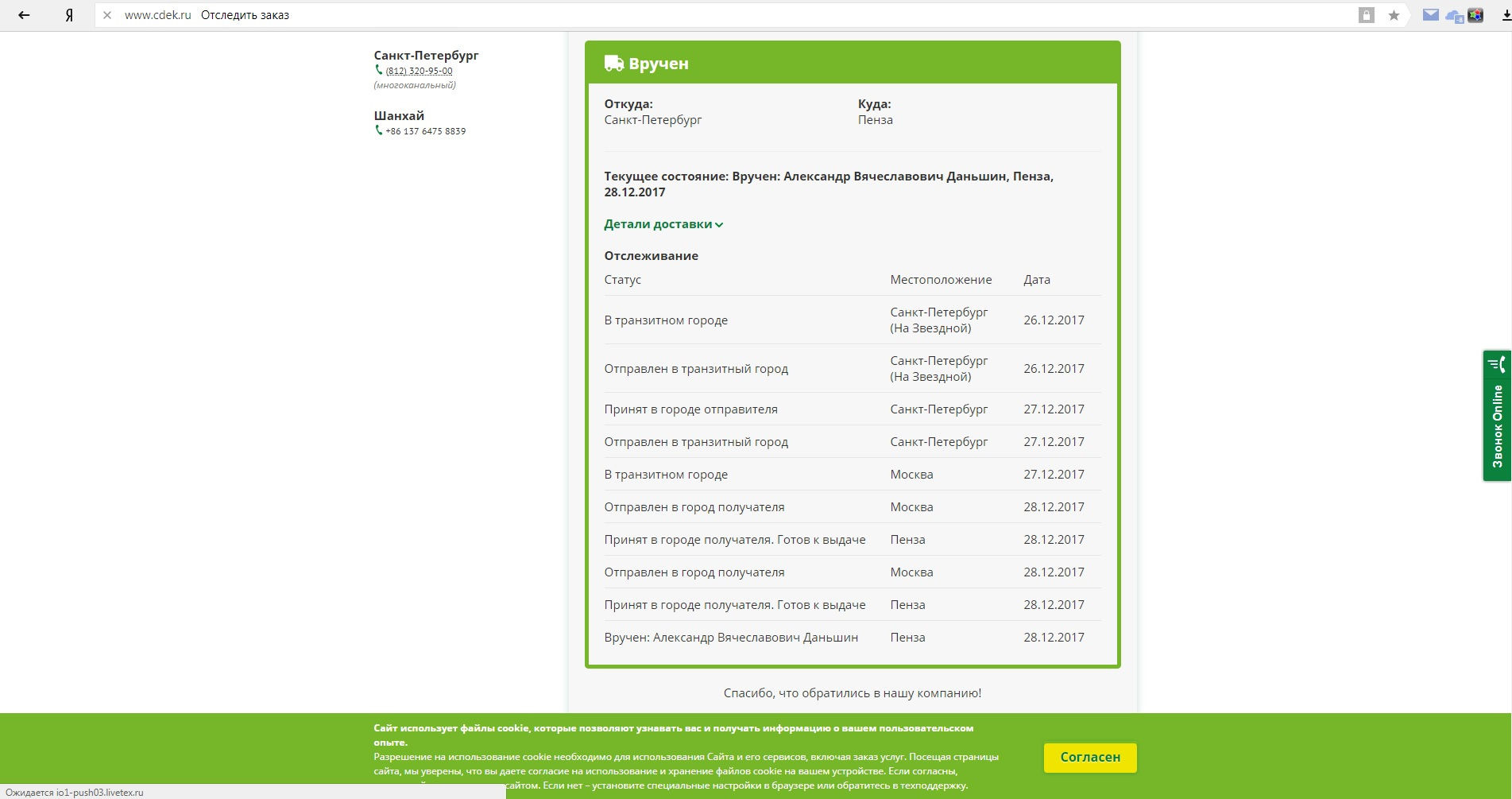Click the Откуда: label
1512x799 pixels.
(x=628, y=104)
